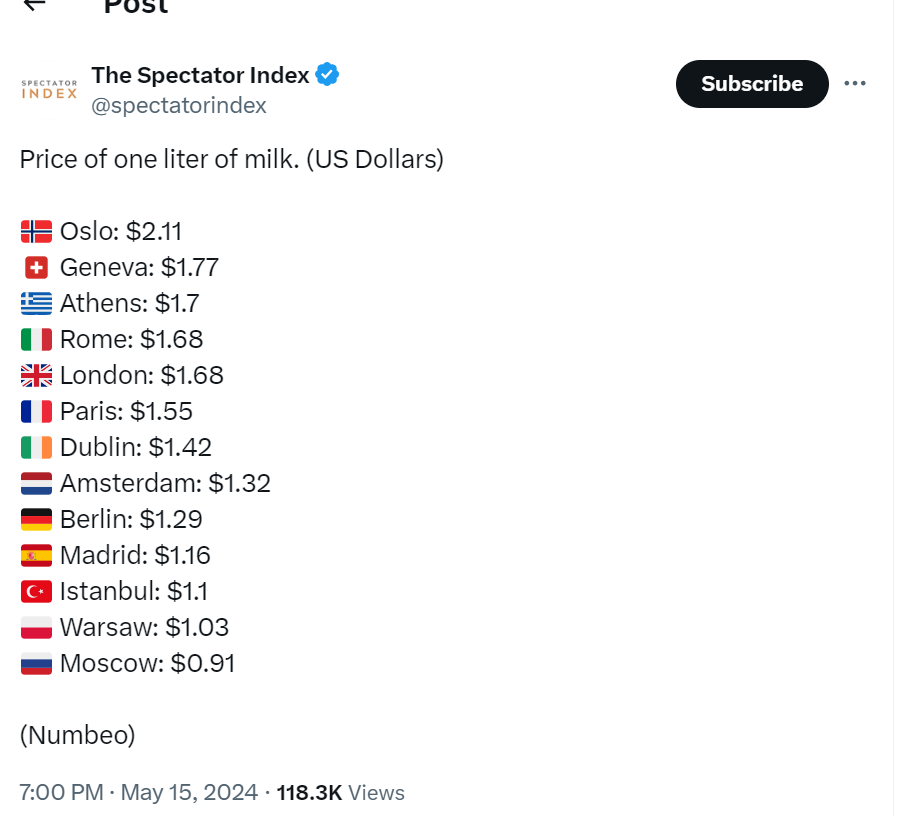Image resolution: width=904 pixels, height=816 pixels.
Task: Open The Spectator Index profile avatar
Action: tap(49, 88)
